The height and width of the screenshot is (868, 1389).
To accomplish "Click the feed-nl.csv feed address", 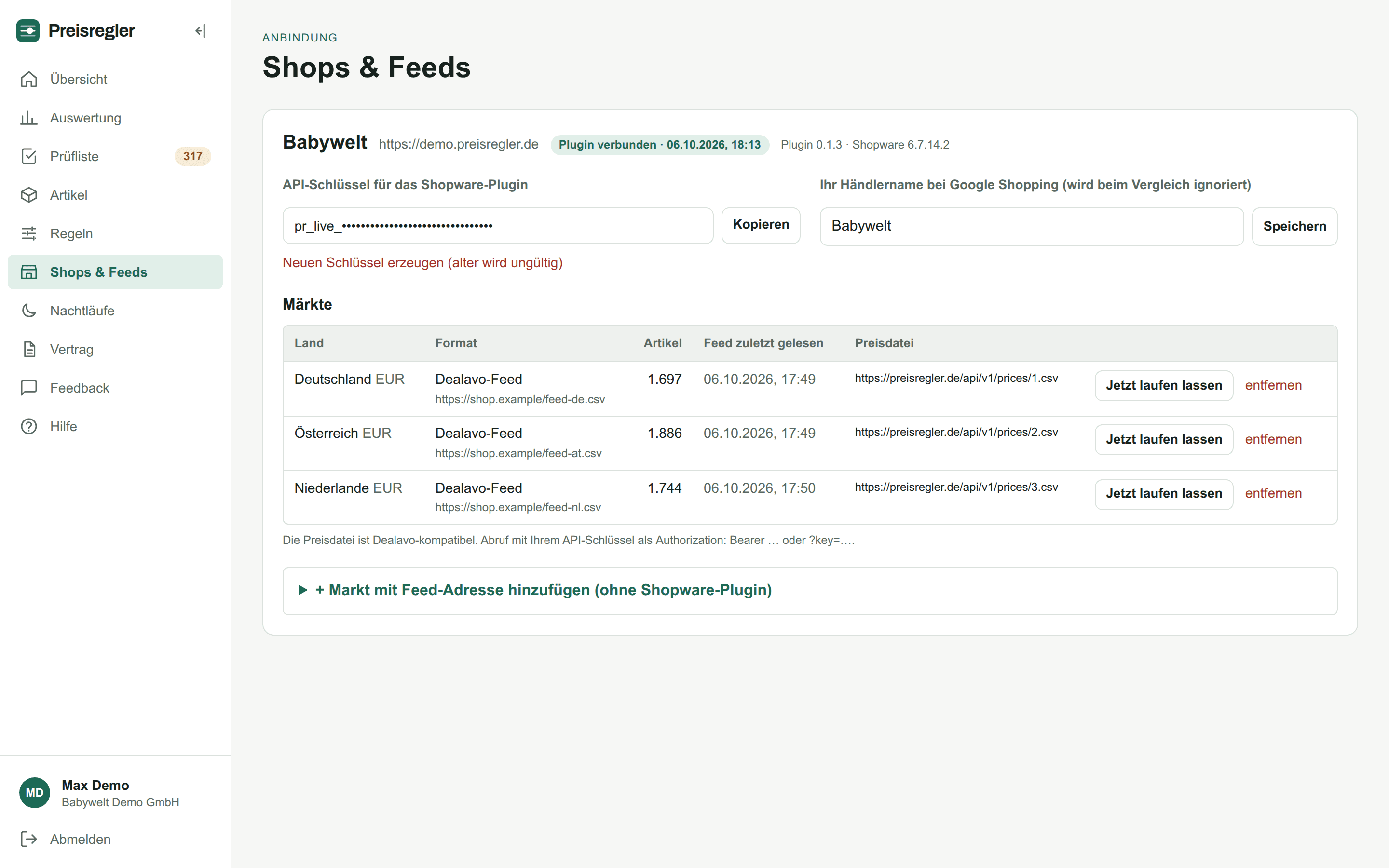I will point(517,507).
